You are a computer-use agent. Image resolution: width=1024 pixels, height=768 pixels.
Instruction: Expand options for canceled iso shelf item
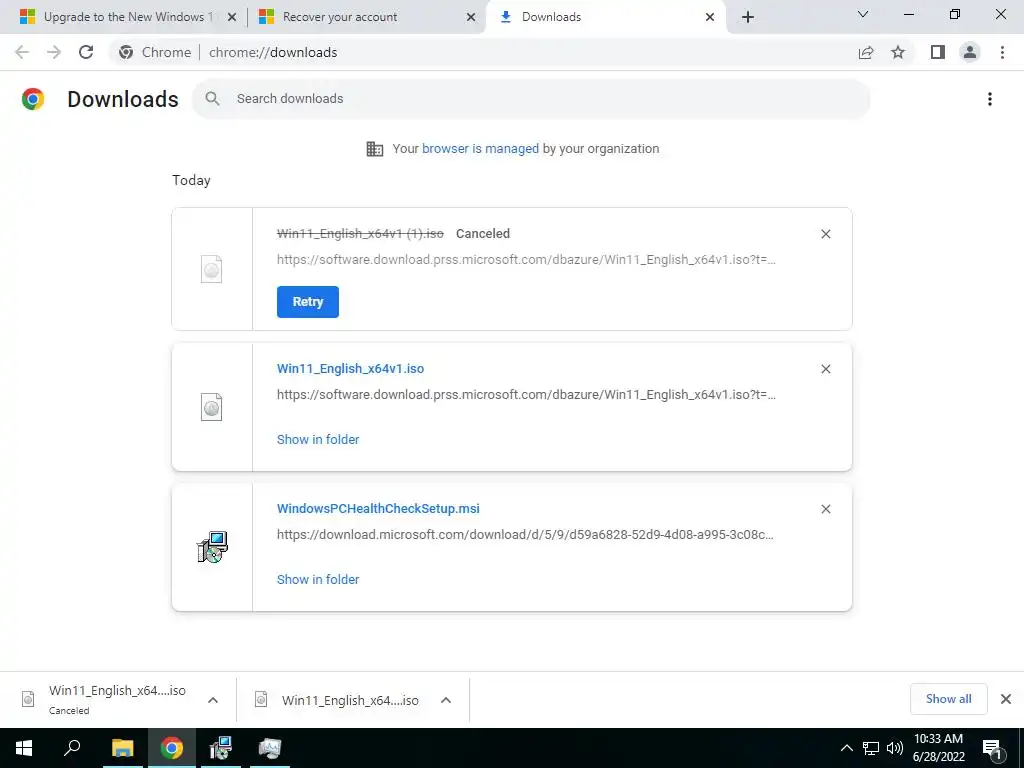point(213,700)
